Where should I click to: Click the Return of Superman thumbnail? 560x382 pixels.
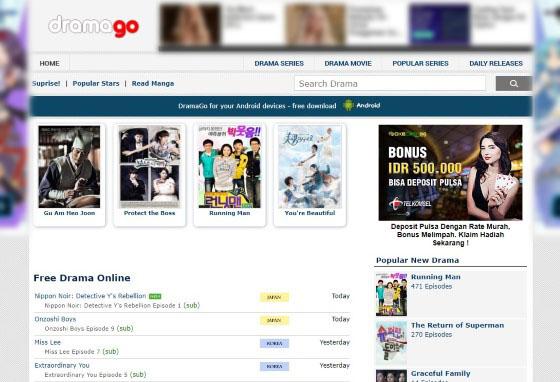(x=391, y=342)
